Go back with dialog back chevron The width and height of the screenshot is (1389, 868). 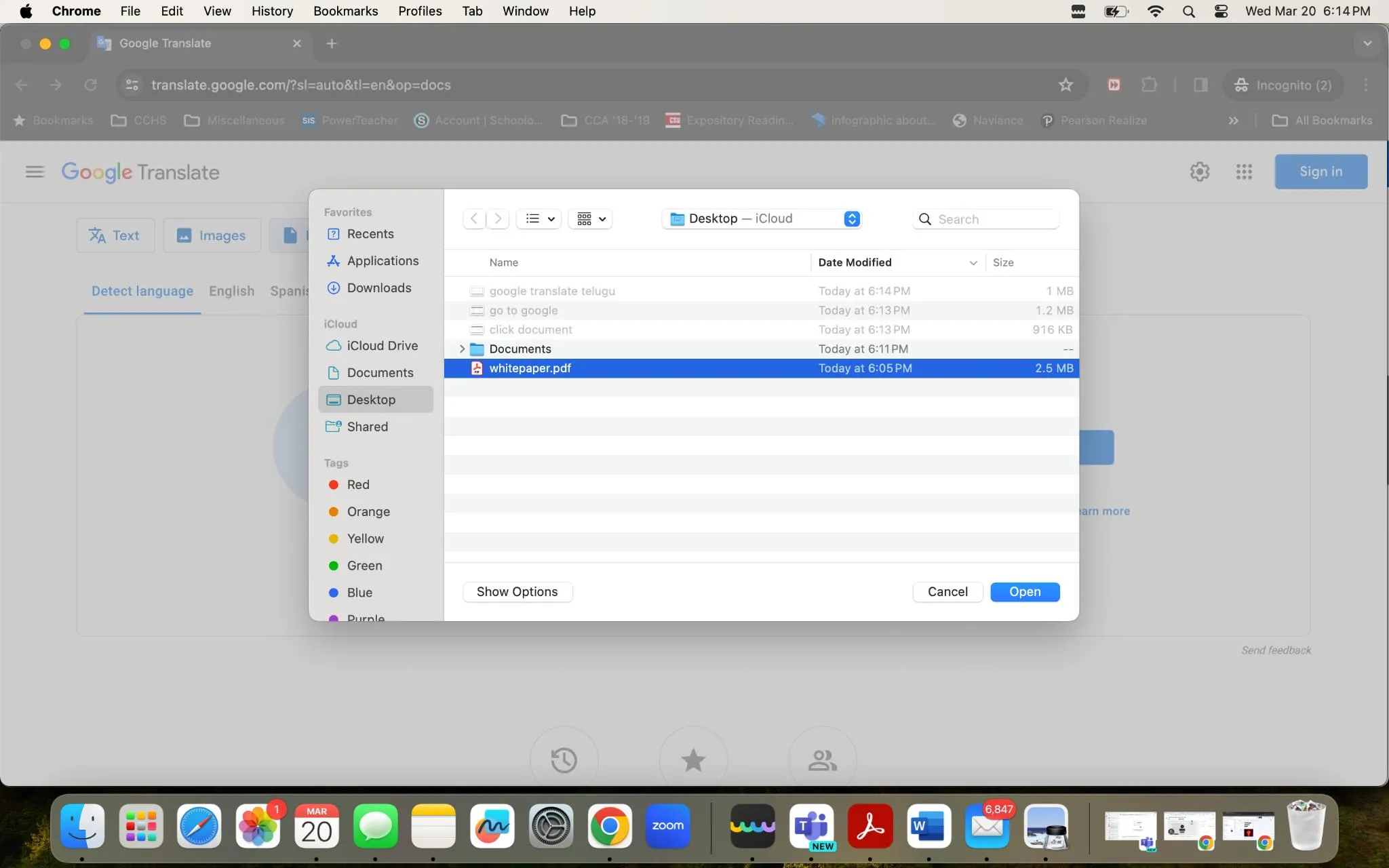pyautogui.click(x=474, y=218)
